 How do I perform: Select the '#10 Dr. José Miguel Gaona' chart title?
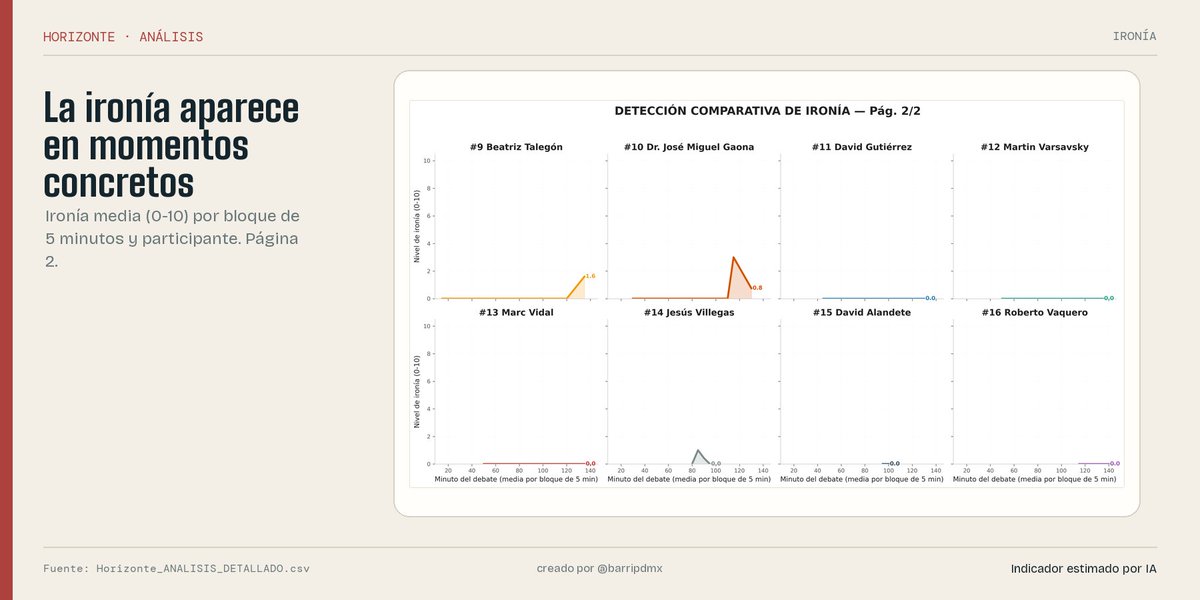(x=689, y=147)
